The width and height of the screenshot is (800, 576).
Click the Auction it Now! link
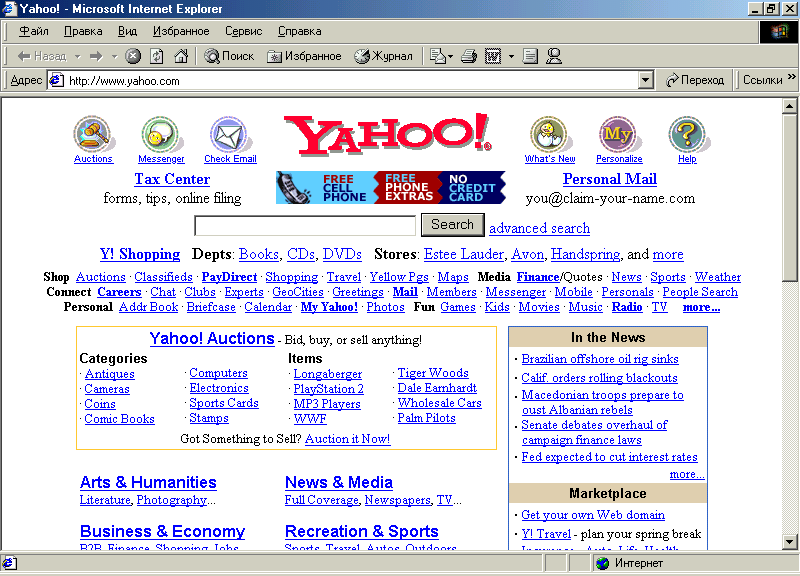click(x=347, y=439)
